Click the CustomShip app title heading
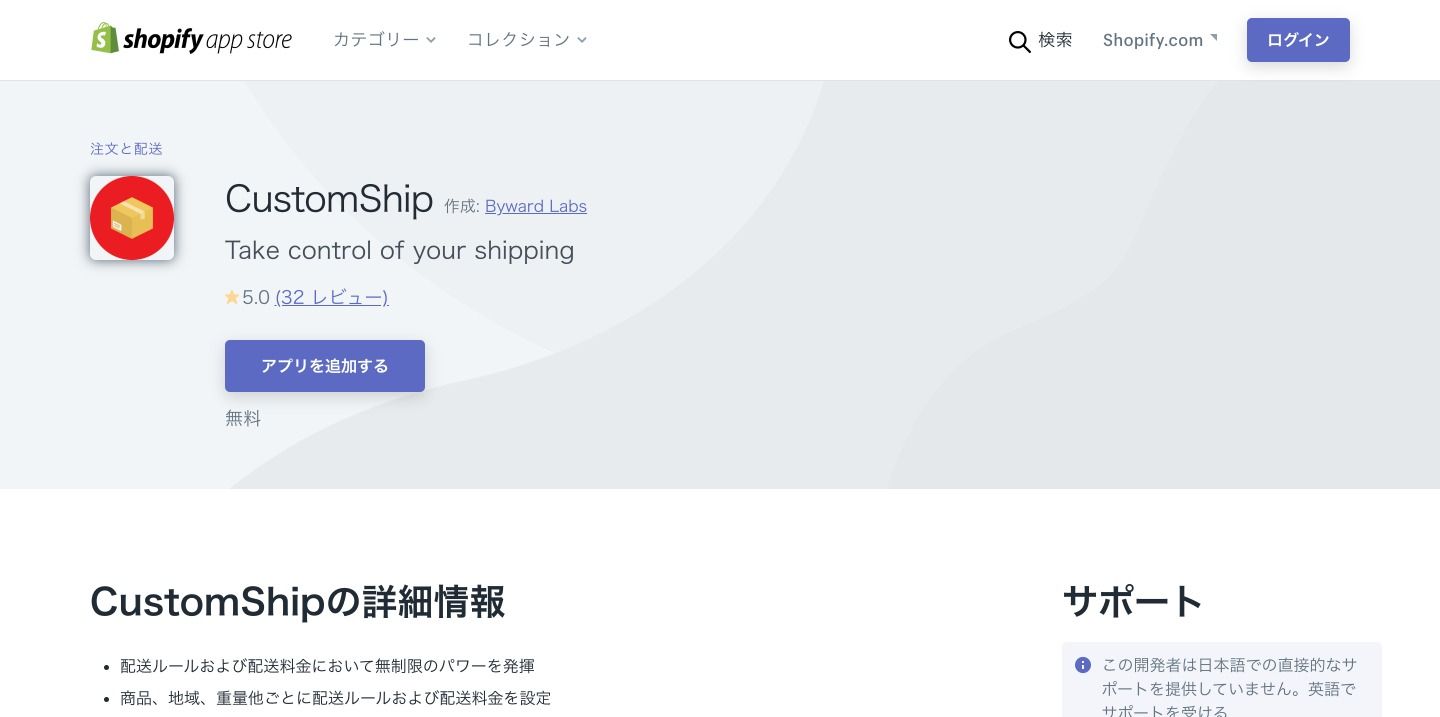This screenshot has height=717, width=1440. pyautogui.click(x=329, y=198)
